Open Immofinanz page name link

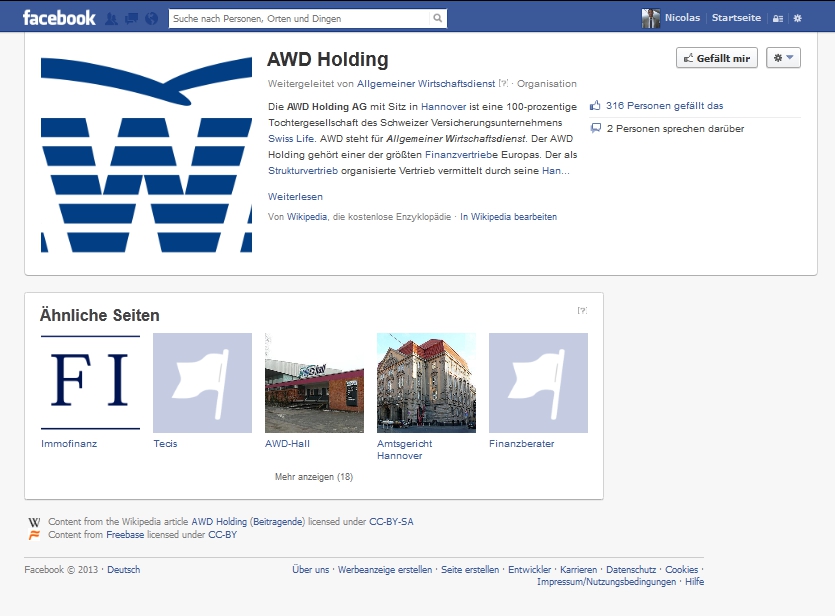pos(69,443)
